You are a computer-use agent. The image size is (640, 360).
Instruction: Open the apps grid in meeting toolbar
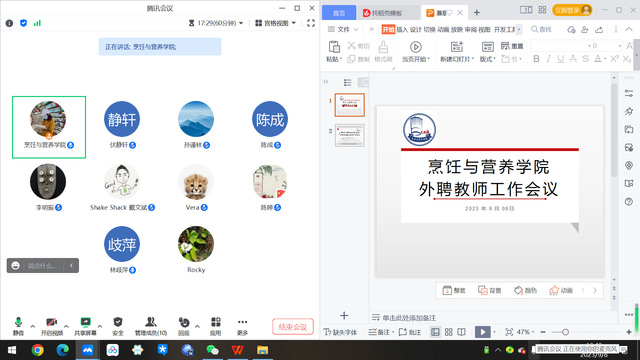coord(216,326)
